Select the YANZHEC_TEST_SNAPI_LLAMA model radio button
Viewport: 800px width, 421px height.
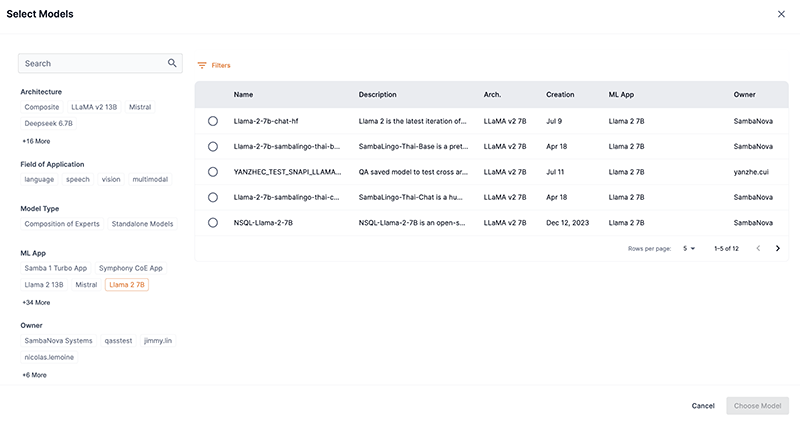[213, 172]
